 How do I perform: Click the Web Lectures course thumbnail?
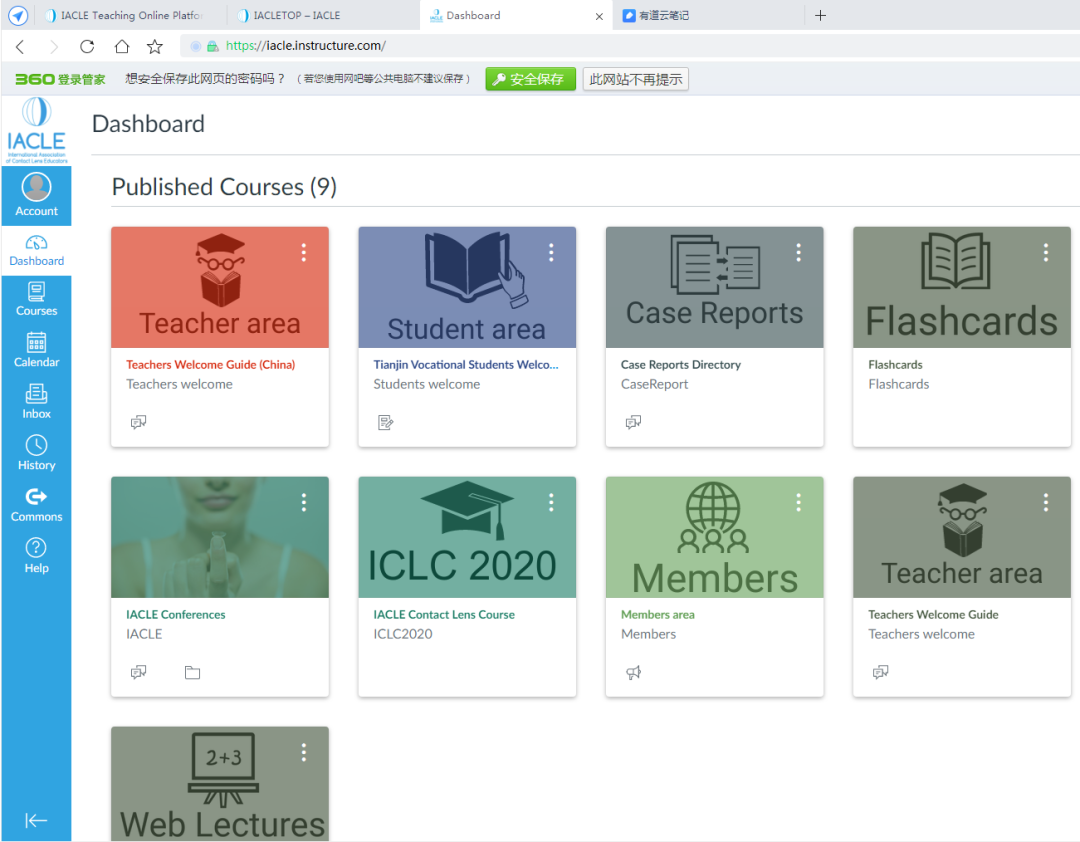tap(220, 785)
